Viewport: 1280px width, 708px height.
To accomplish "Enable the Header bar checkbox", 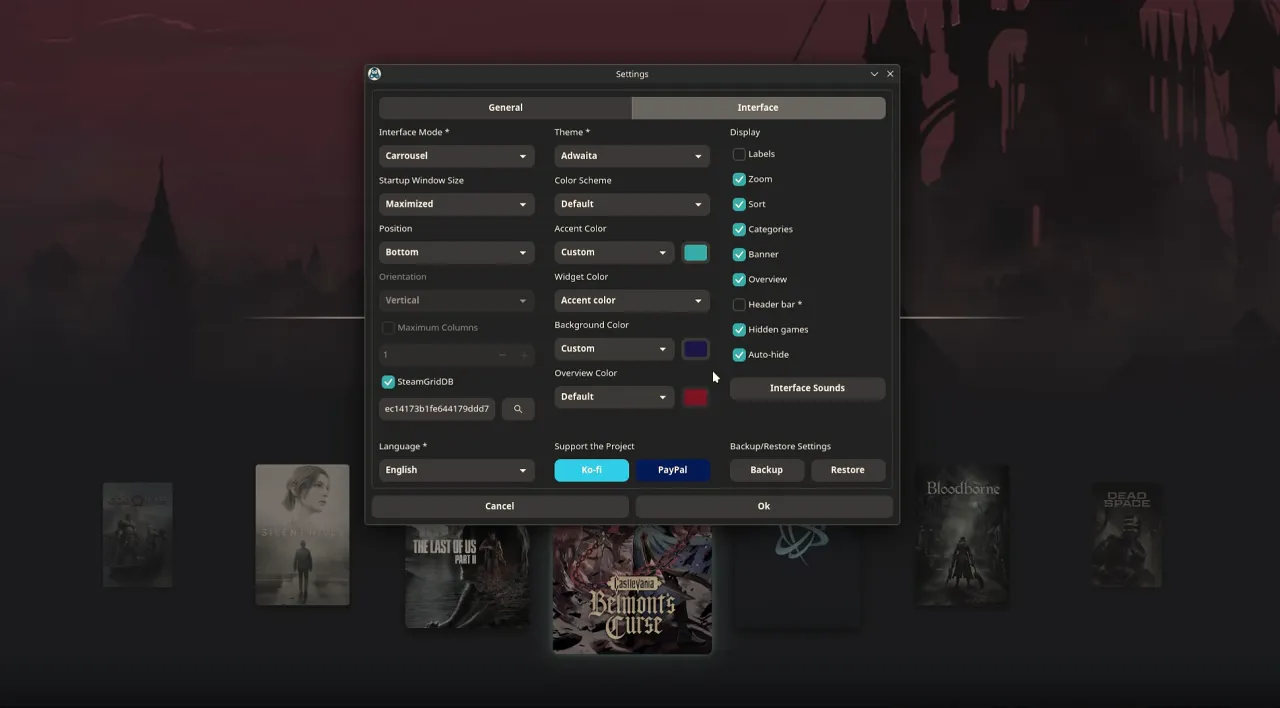I will (739, 304).
